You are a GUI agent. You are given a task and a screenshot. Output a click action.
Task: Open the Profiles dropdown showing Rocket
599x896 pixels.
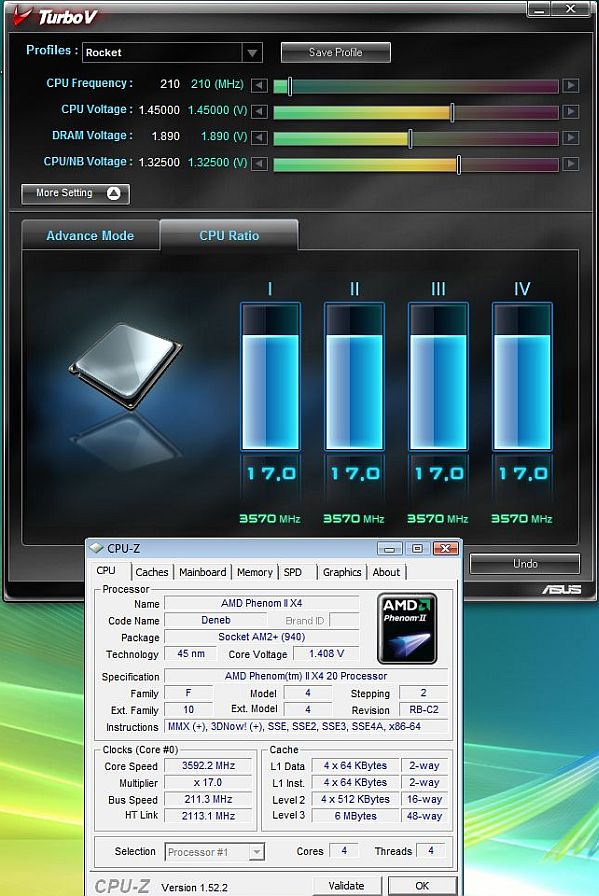[x=172, y=53]
